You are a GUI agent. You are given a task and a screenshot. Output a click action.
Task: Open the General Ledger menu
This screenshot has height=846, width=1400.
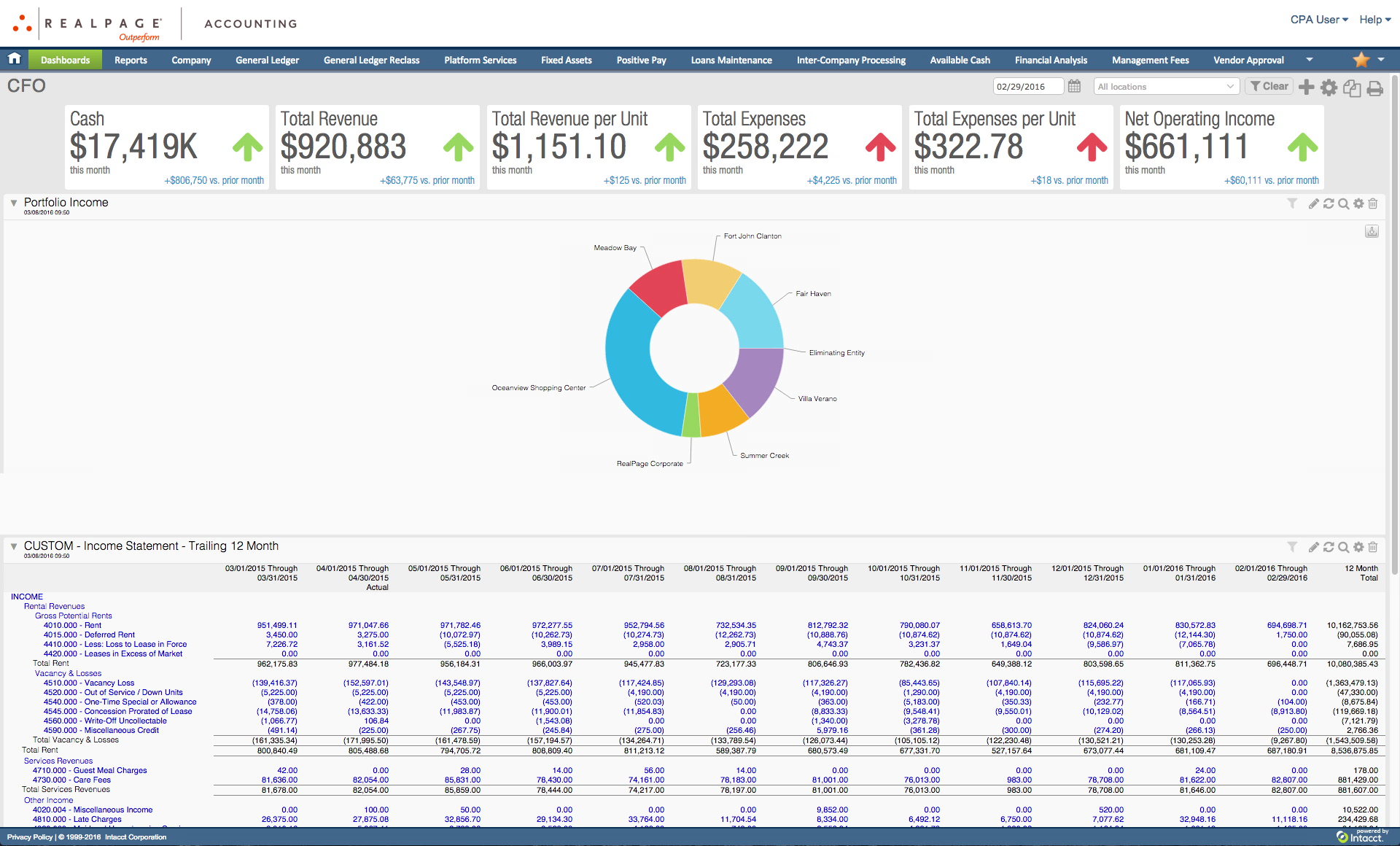267,61
